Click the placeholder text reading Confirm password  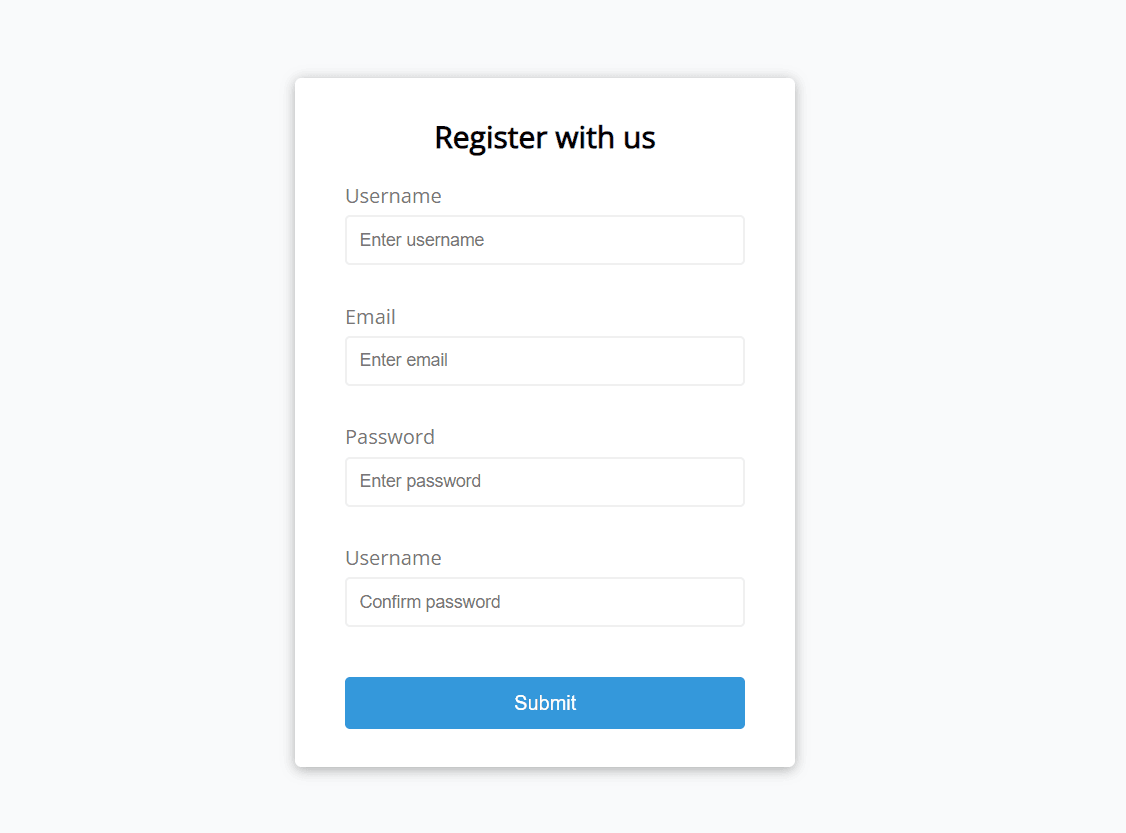coord(430,602)
